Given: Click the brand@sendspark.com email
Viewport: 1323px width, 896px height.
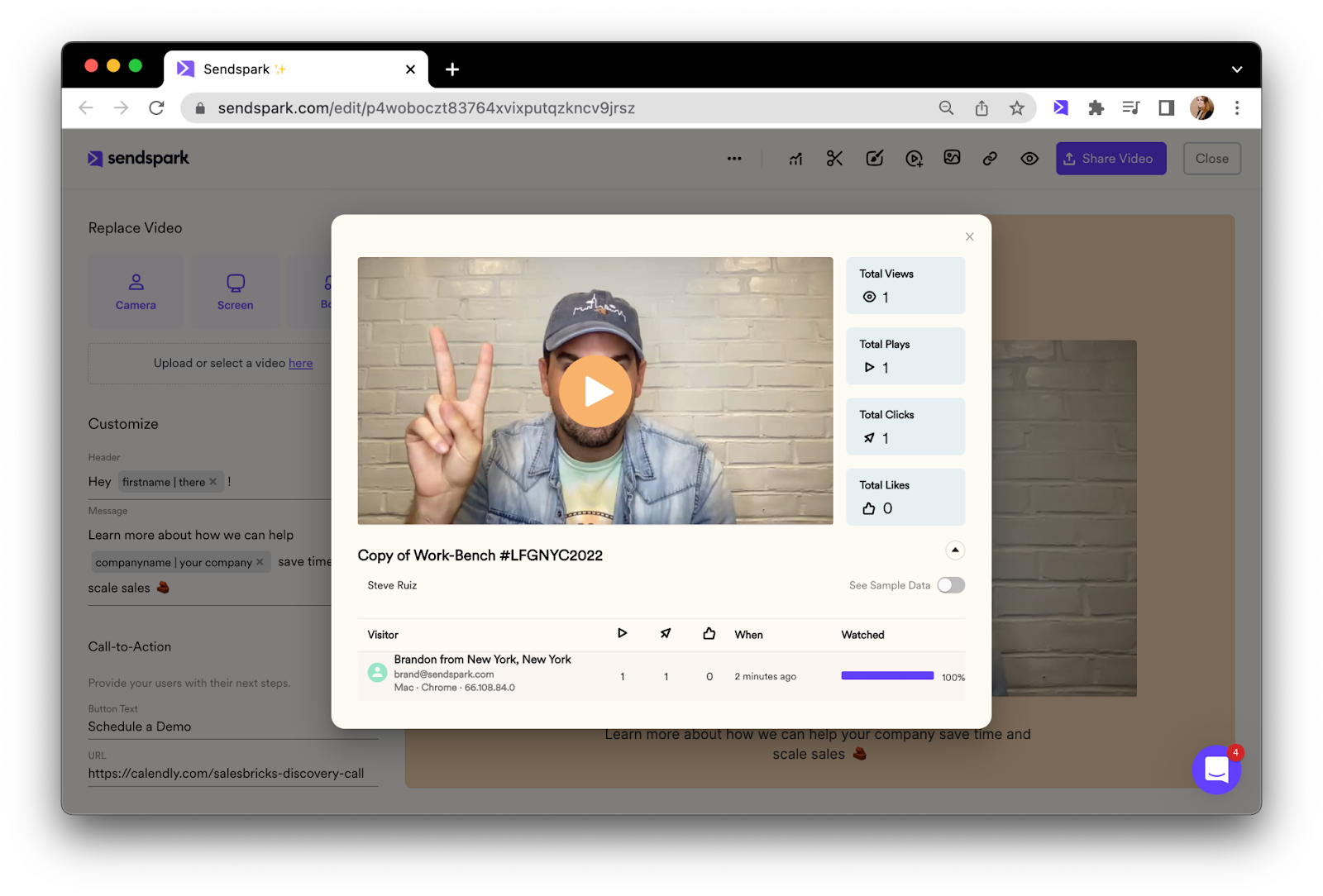Looking at the screenshot, I should (x=444, y=674).
